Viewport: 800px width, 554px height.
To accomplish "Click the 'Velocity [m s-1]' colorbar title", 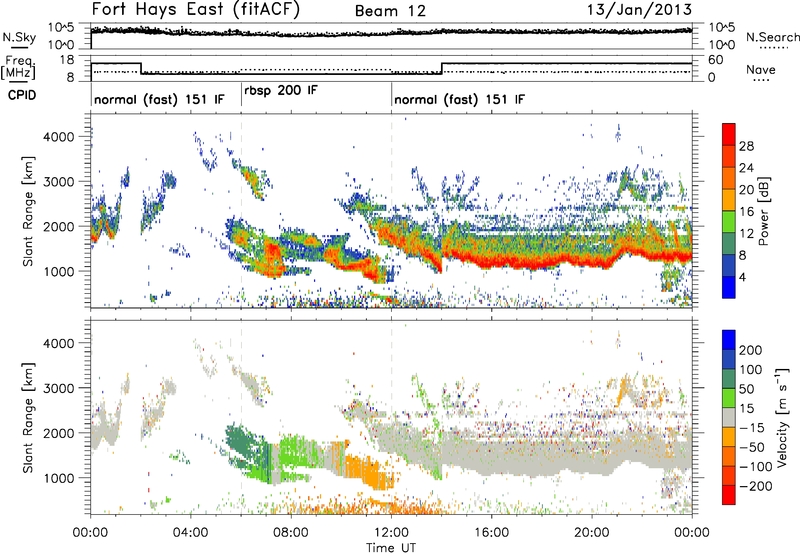I will pos(782,417).
